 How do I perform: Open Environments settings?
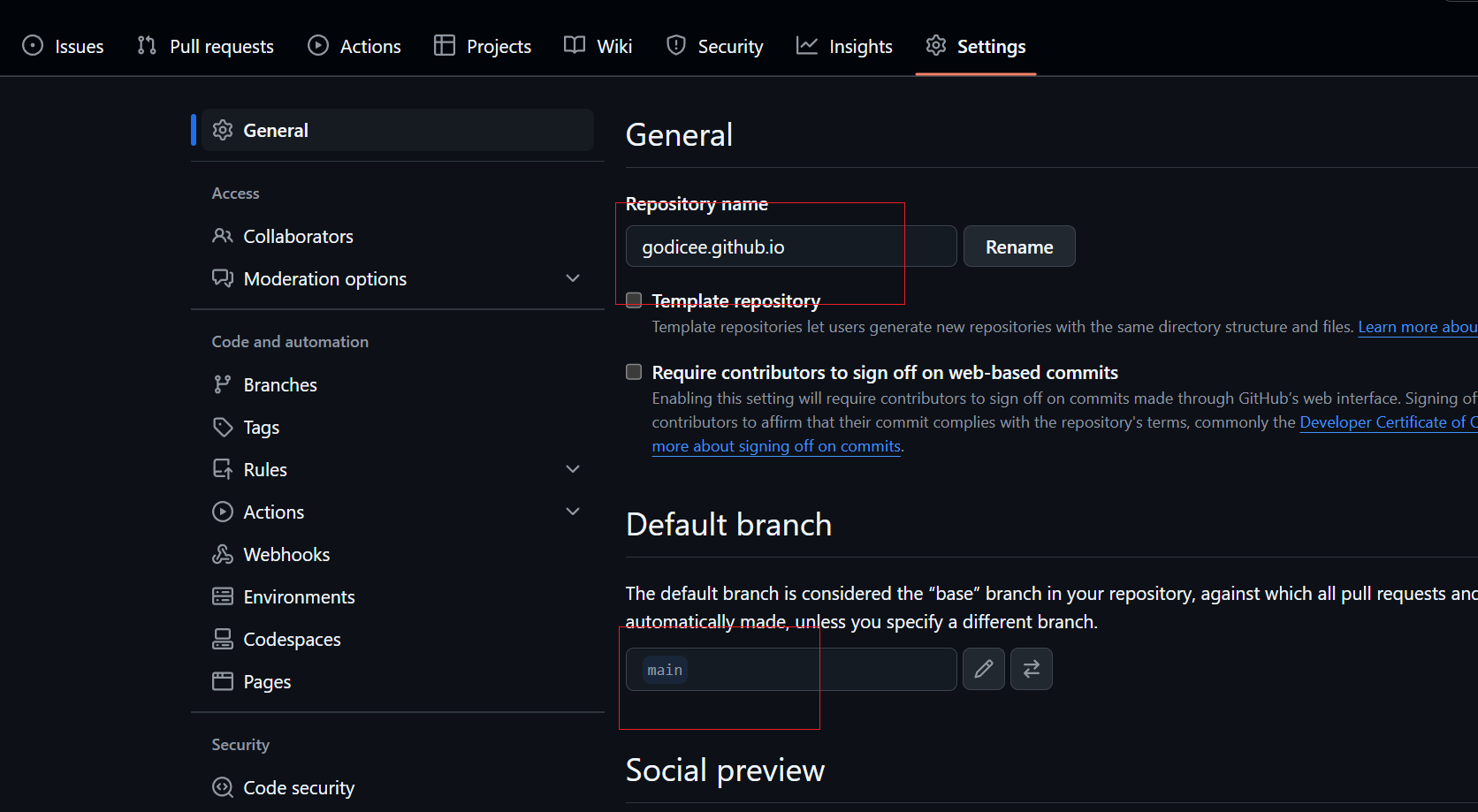(x=398, y=596)
